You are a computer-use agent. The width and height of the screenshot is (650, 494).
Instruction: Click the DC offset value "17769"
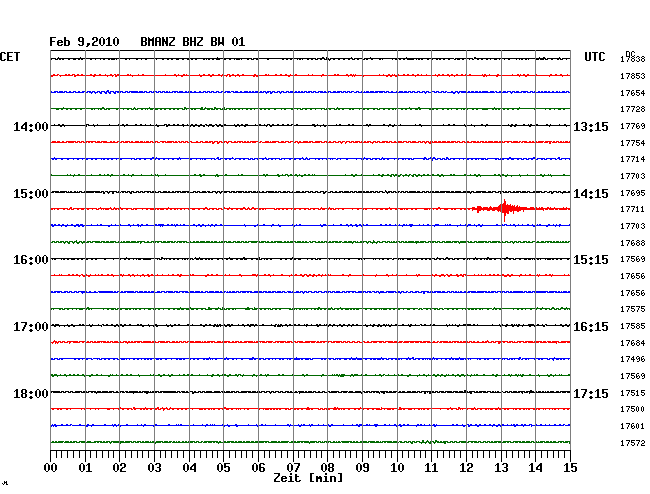click(633, 126)
